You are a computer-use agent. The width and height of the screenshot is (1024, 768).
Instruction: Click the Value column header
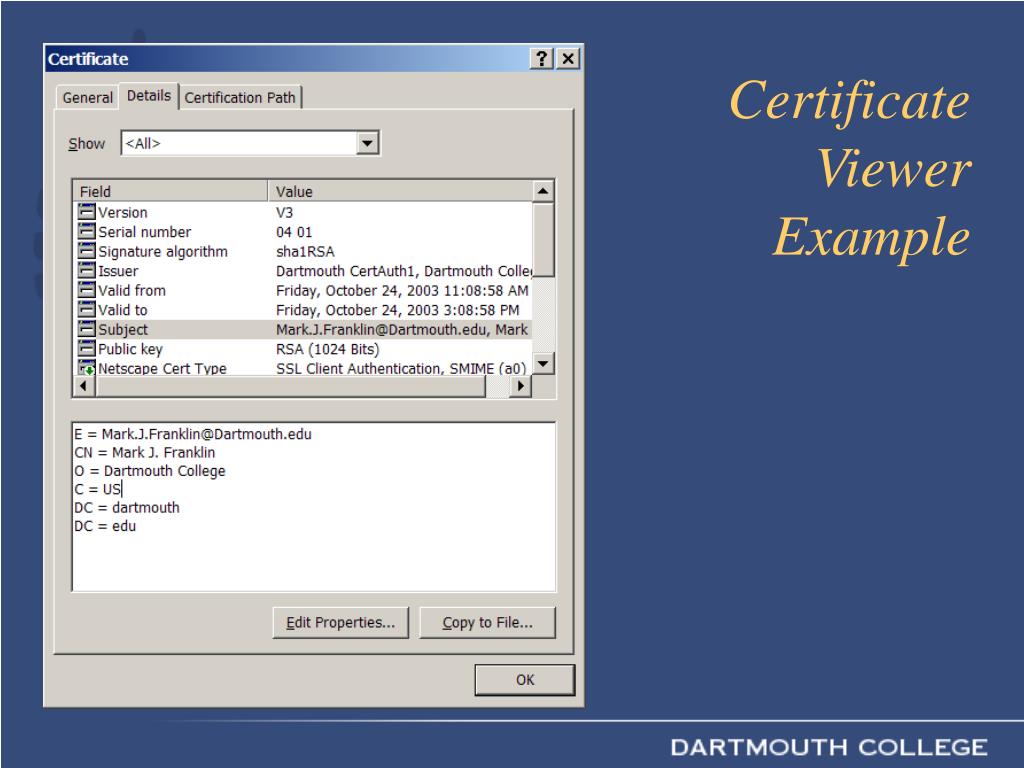[x=400, y=191]
